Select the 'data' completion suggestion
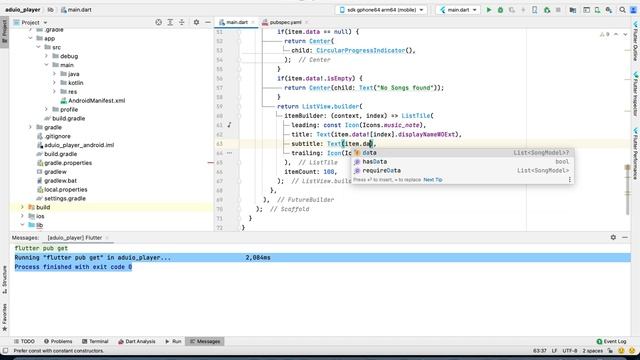The width and height of the screenshot is (640, 360). (462, 153)
